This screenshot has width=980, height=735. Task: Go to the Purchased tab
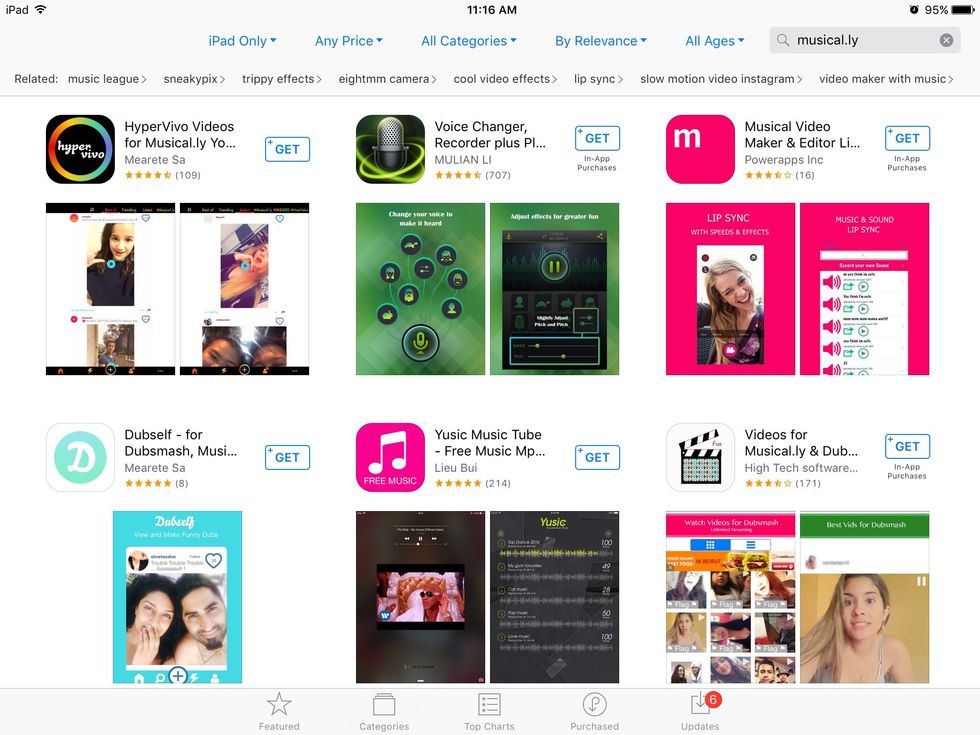pos(594,711)
